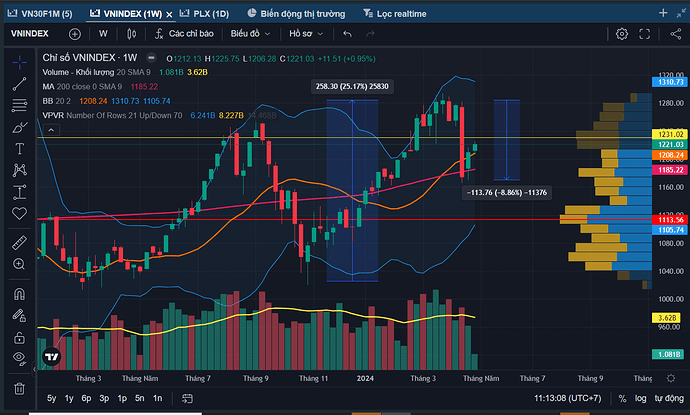Enable the magnet snapping mode
The height and width of the screenshot is (415, 690).
(x=18, y=293)
